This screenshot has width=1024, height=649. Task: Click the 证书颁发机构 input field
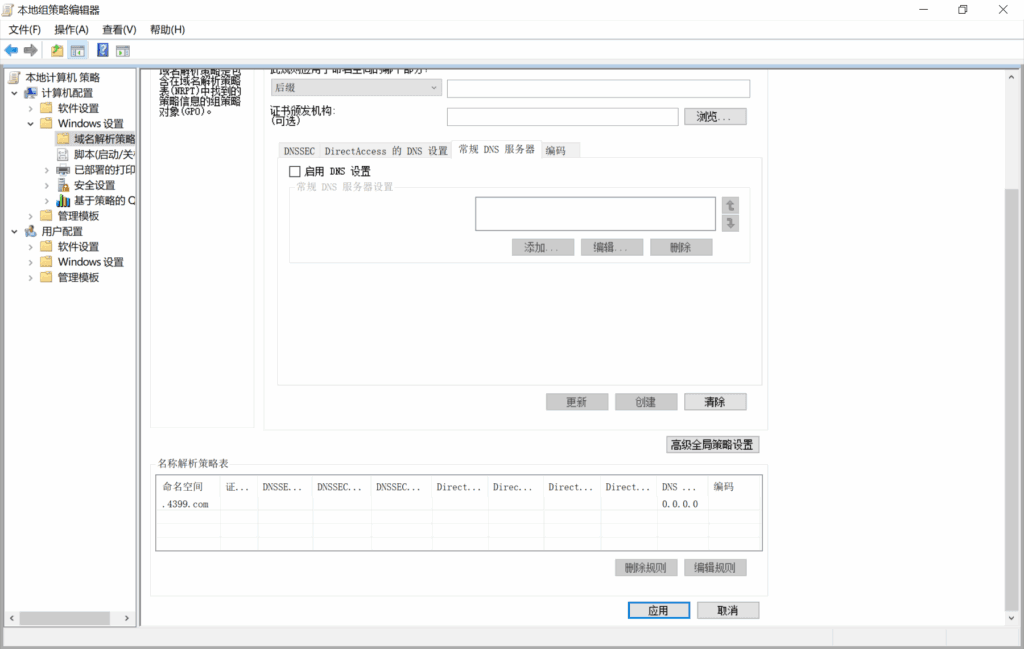tap(562, 117)
